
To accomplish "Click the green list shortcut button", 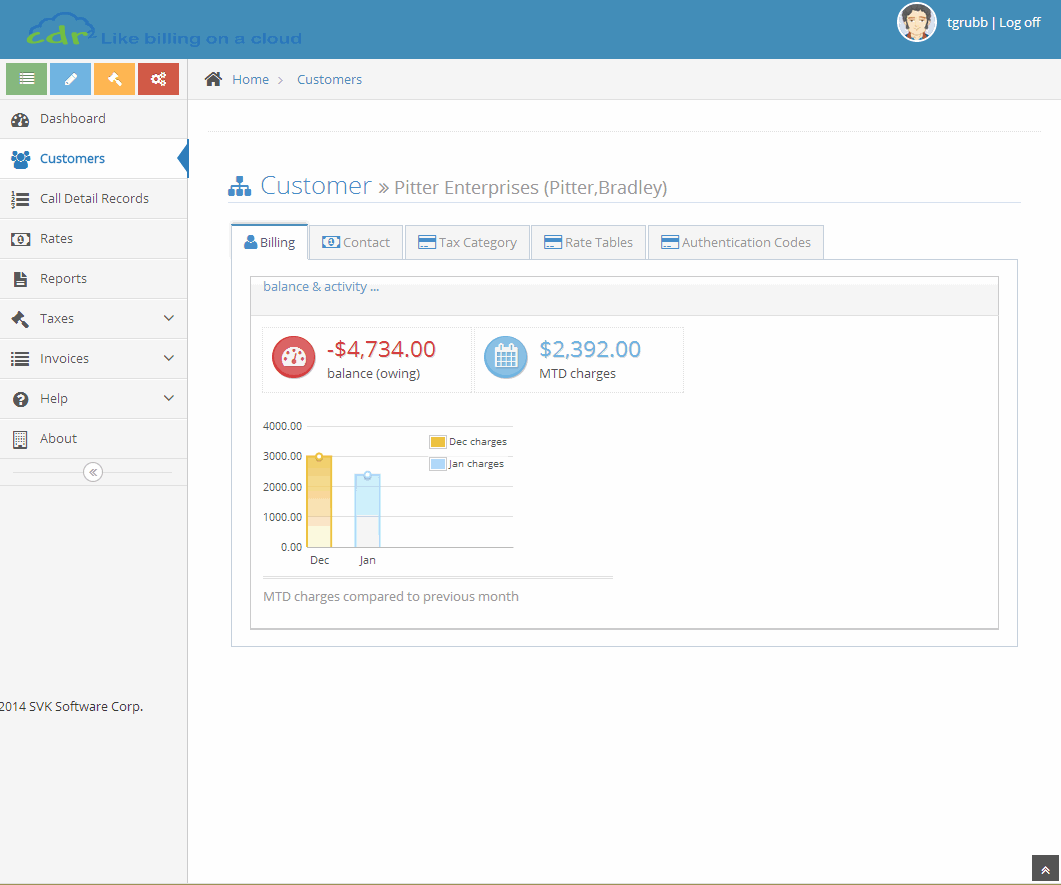I will coord(26,79).
